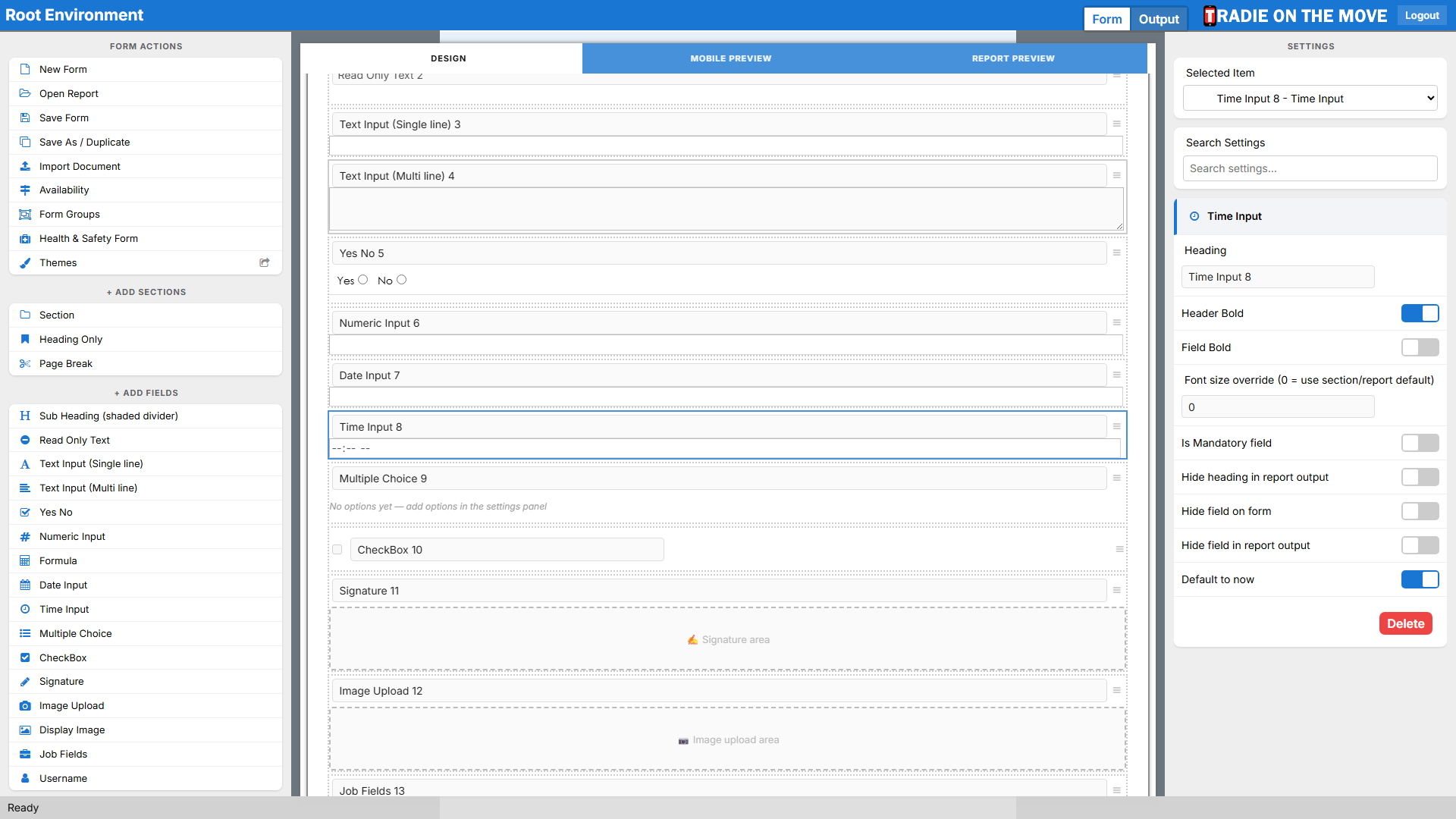Click the New Form page icon

tap(25, 69)
